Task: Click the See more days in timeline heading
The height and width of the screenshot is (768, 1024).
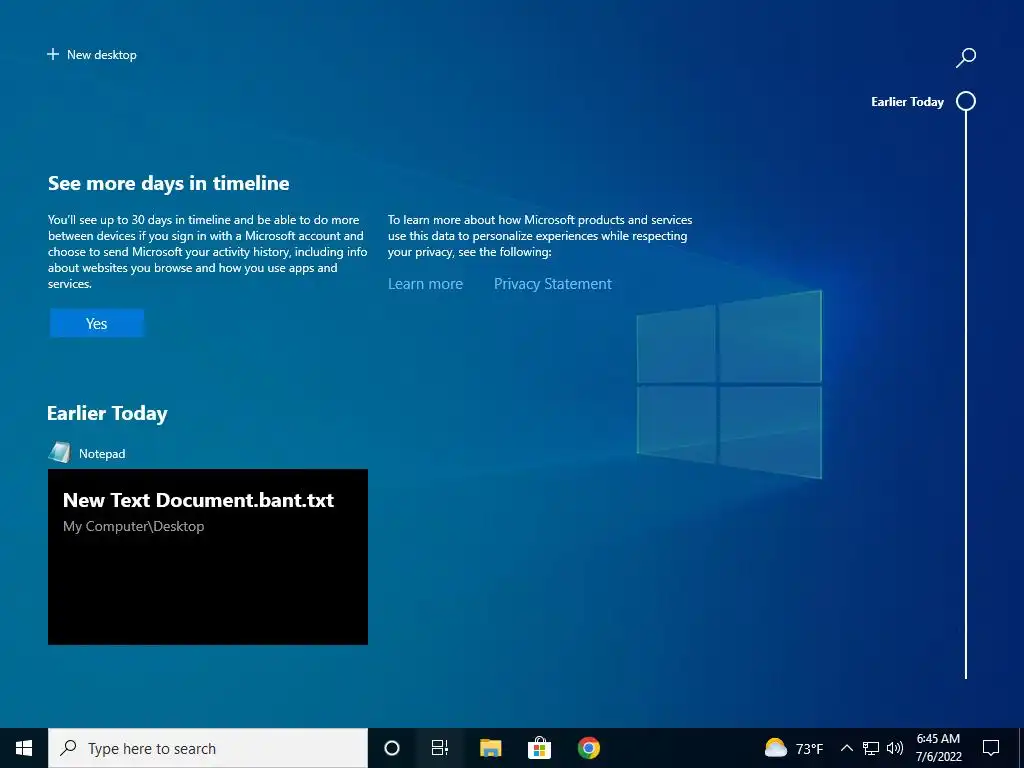Action: click(x=168, y=184)
